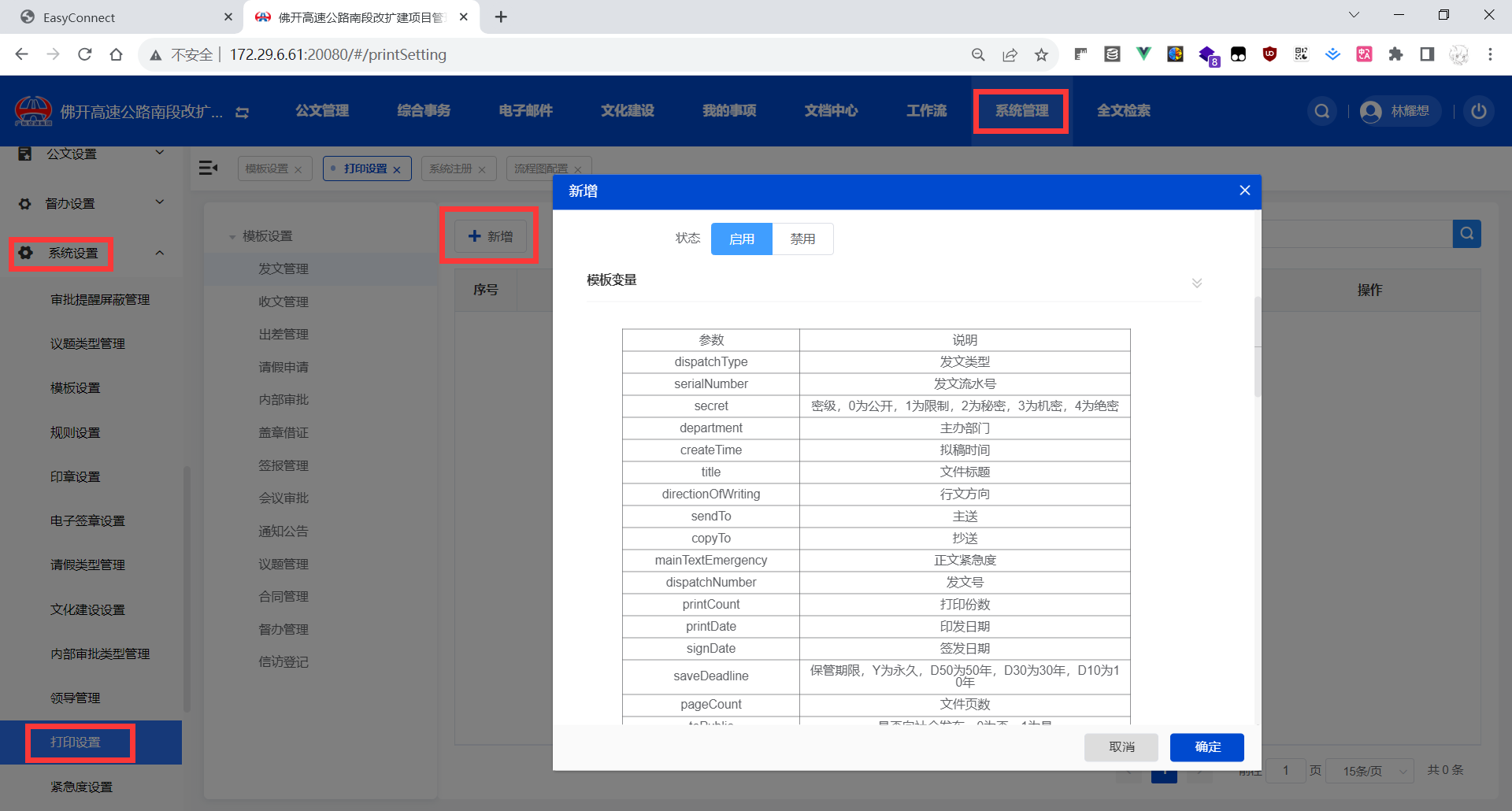The height and width of the screenshot is (811, 1512).
Task: Click the header search magnifier icon
Action: (x=1322, y=111)
